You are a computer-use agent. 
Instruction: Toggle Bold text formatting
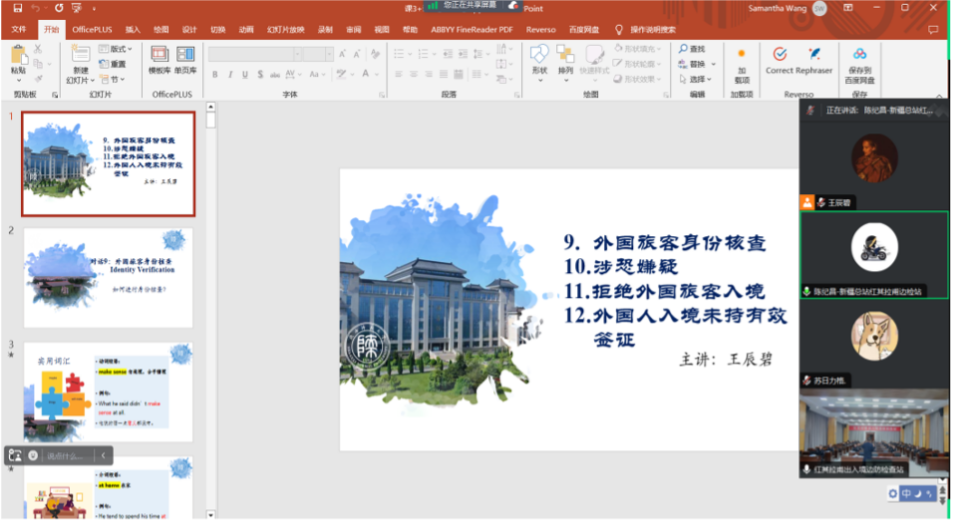(x=214, y=74)
